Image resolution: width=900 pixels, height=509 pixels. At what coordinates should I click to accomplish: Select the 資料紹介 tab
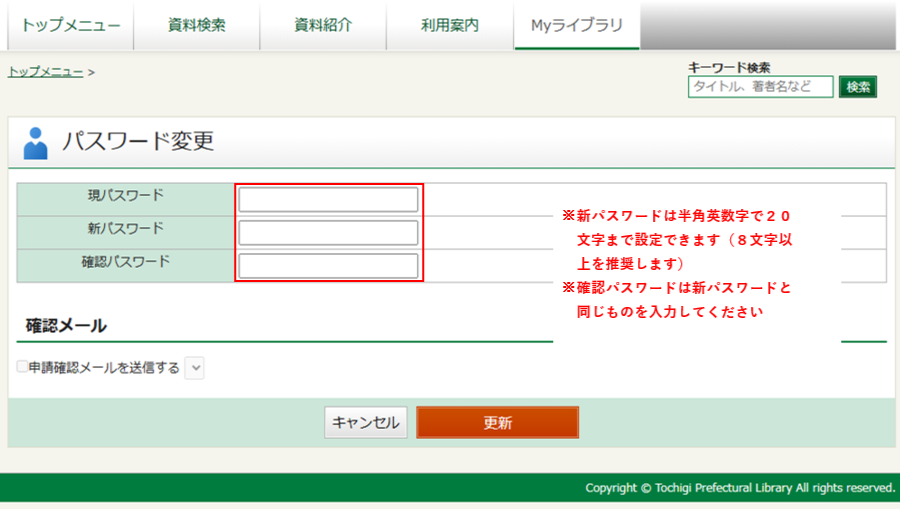322,25
